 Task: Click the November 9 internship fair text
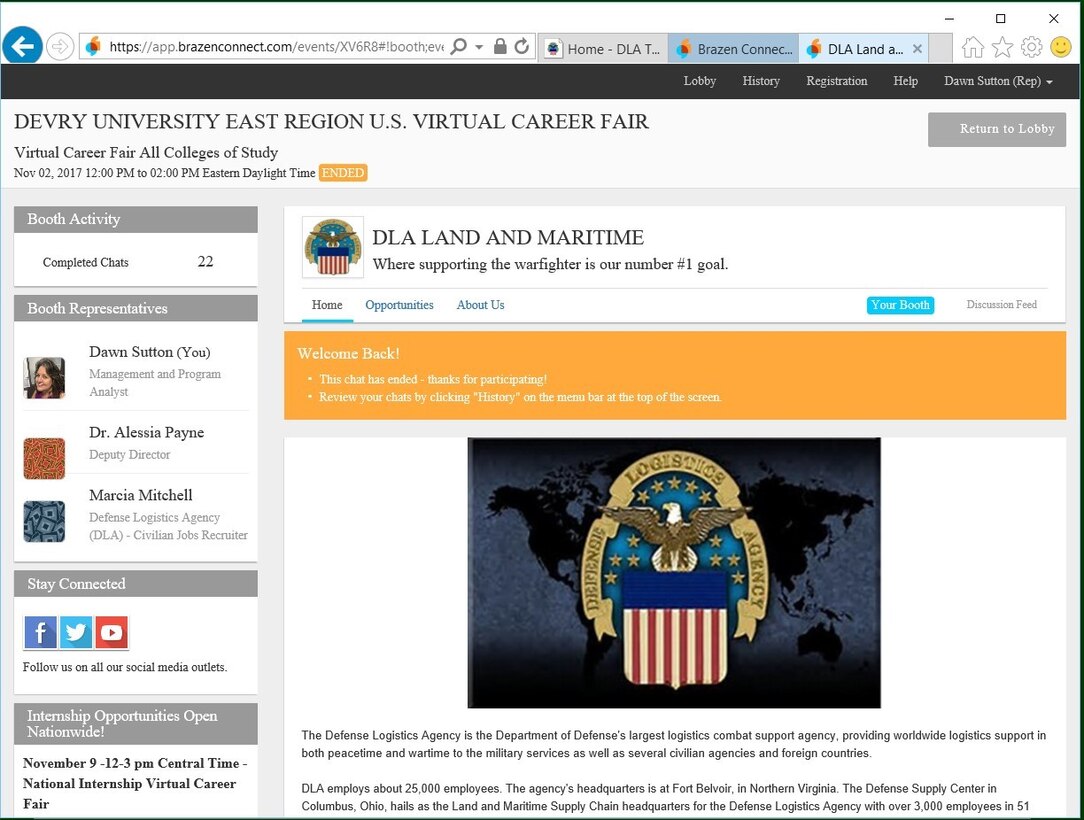[x=135, y=783]
